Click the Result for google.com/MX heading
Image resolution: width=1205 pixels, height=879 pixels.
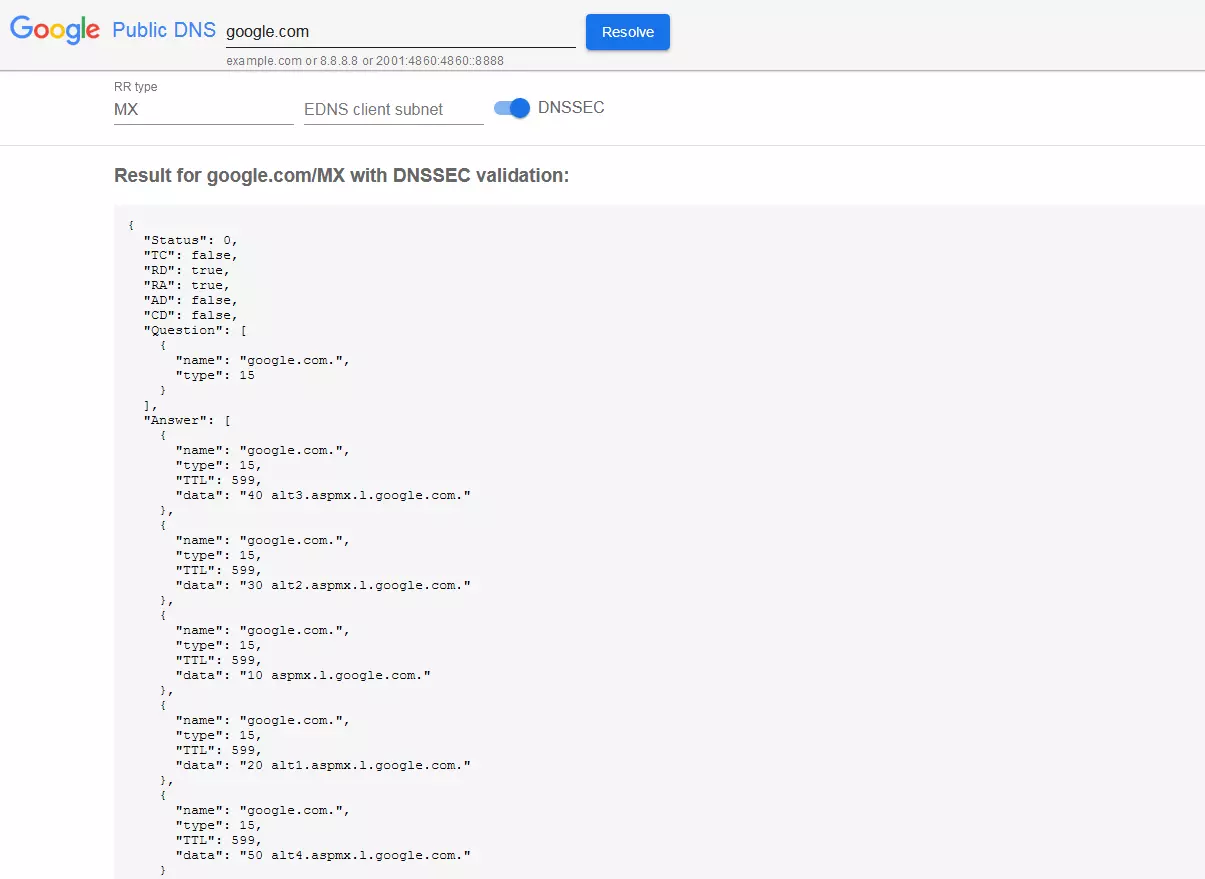[x=341, y=176]
